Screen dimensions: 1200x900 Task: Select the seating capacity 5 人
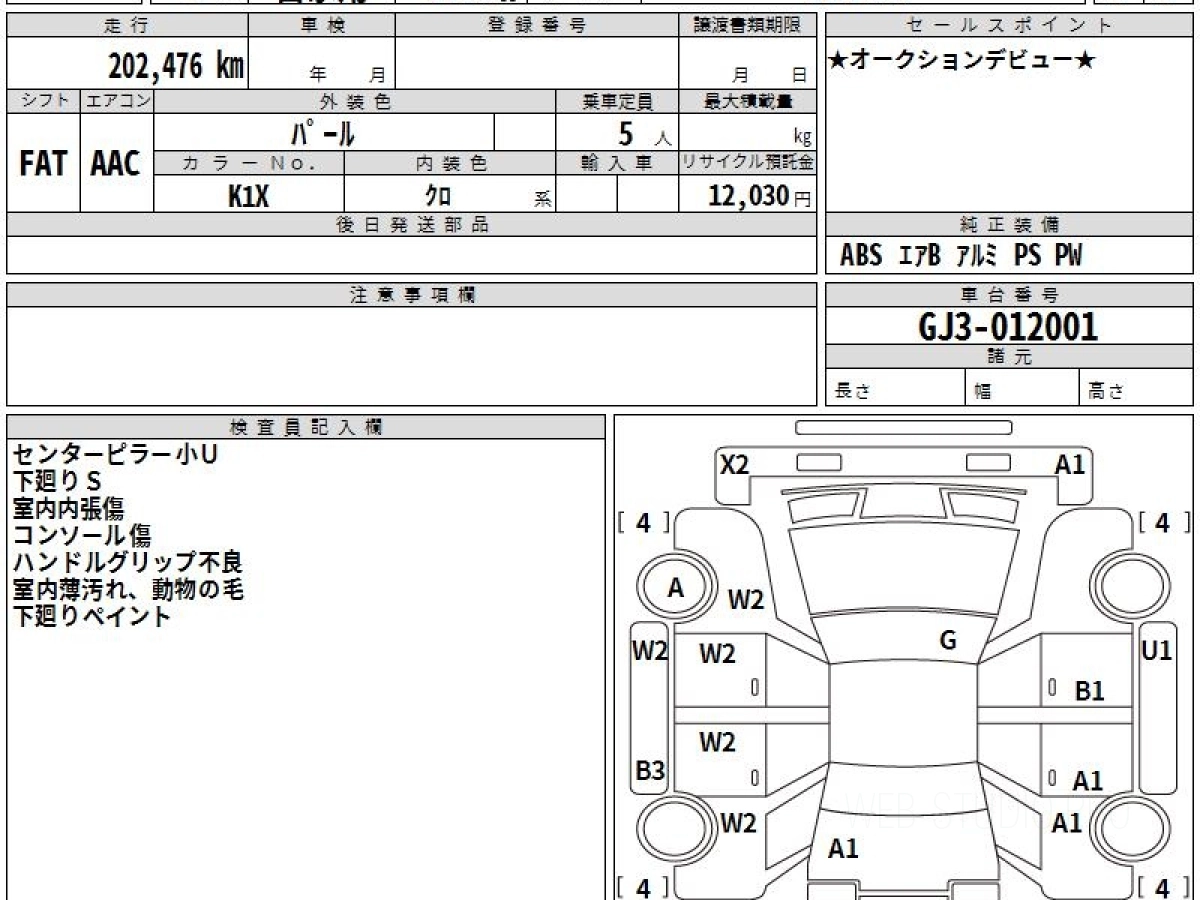point(644,133)
